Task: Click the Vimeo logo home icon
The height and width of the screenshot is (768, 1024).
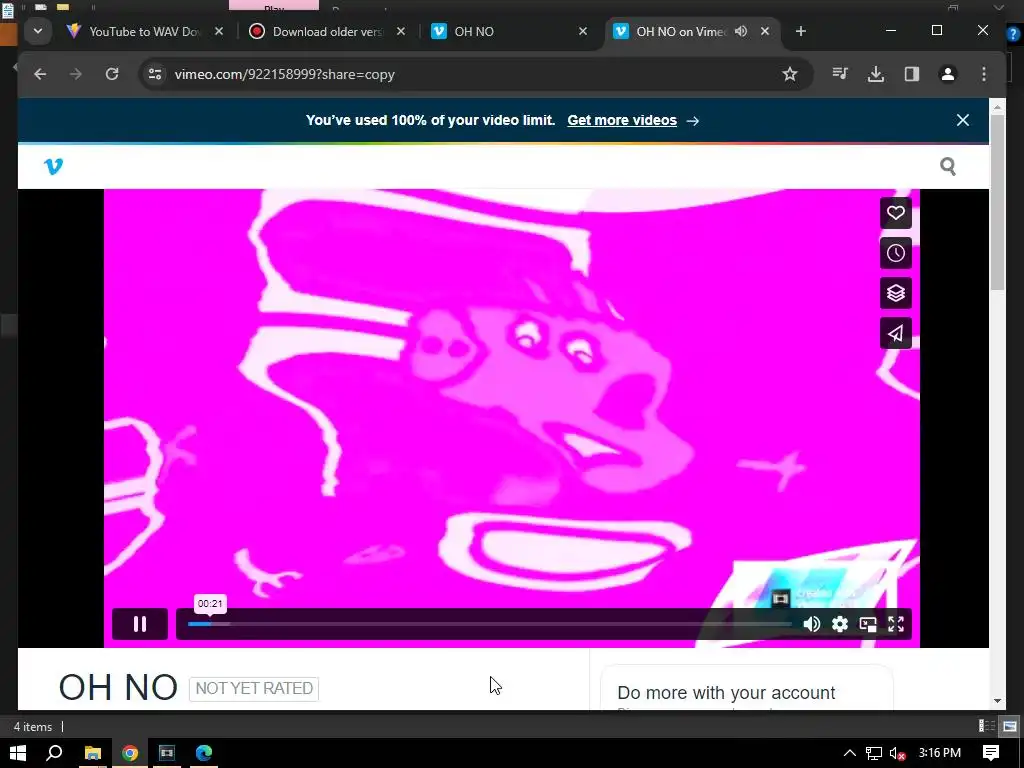Action: 54,167
